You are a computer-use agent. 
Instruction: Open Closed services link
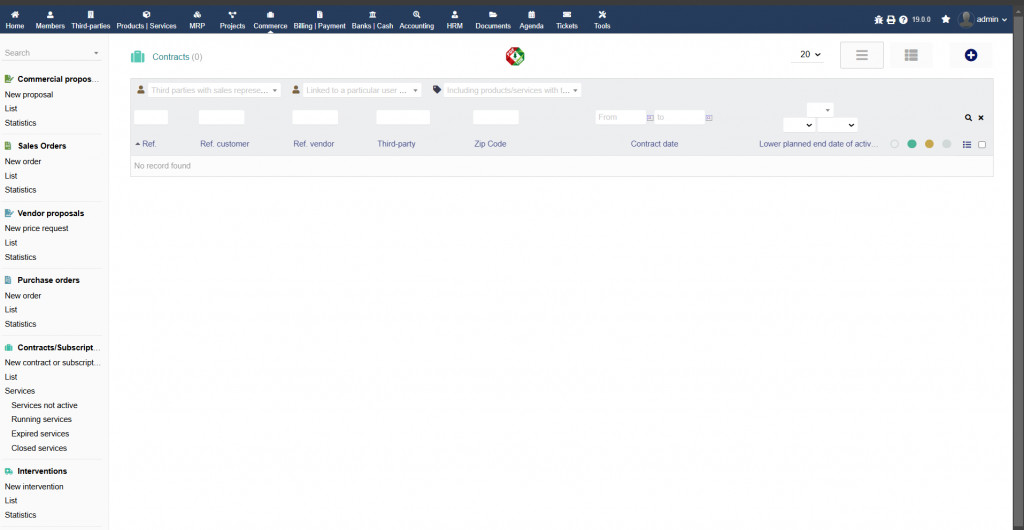(x=39, y=448)
